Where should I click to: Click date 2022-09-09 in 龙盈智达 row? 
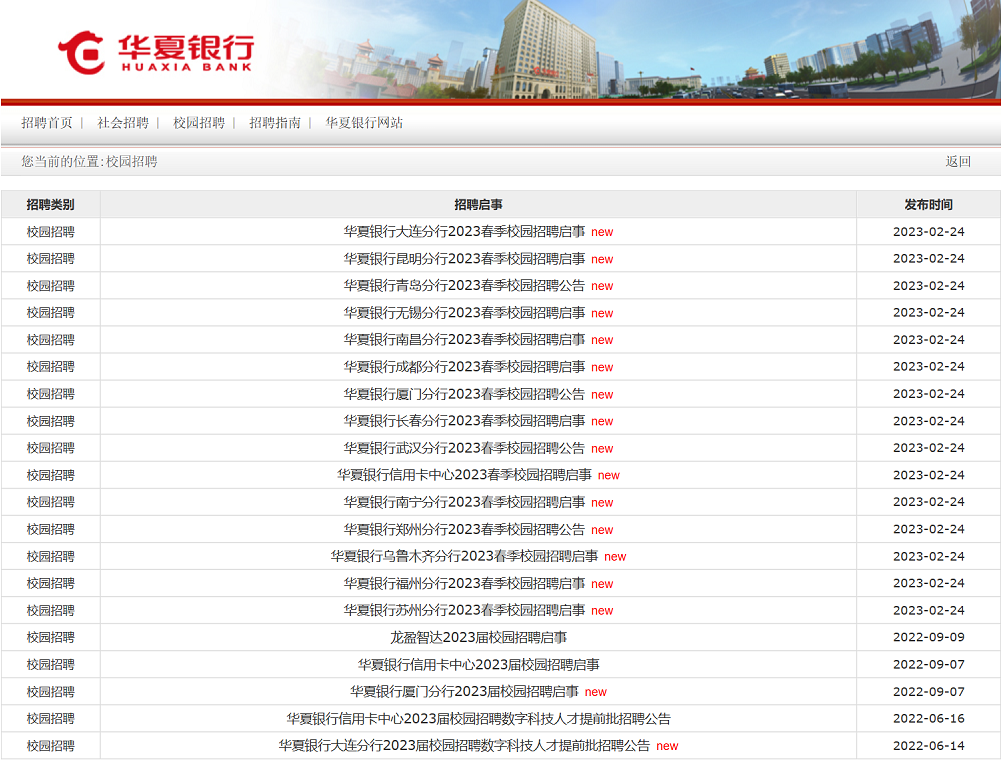929,638
